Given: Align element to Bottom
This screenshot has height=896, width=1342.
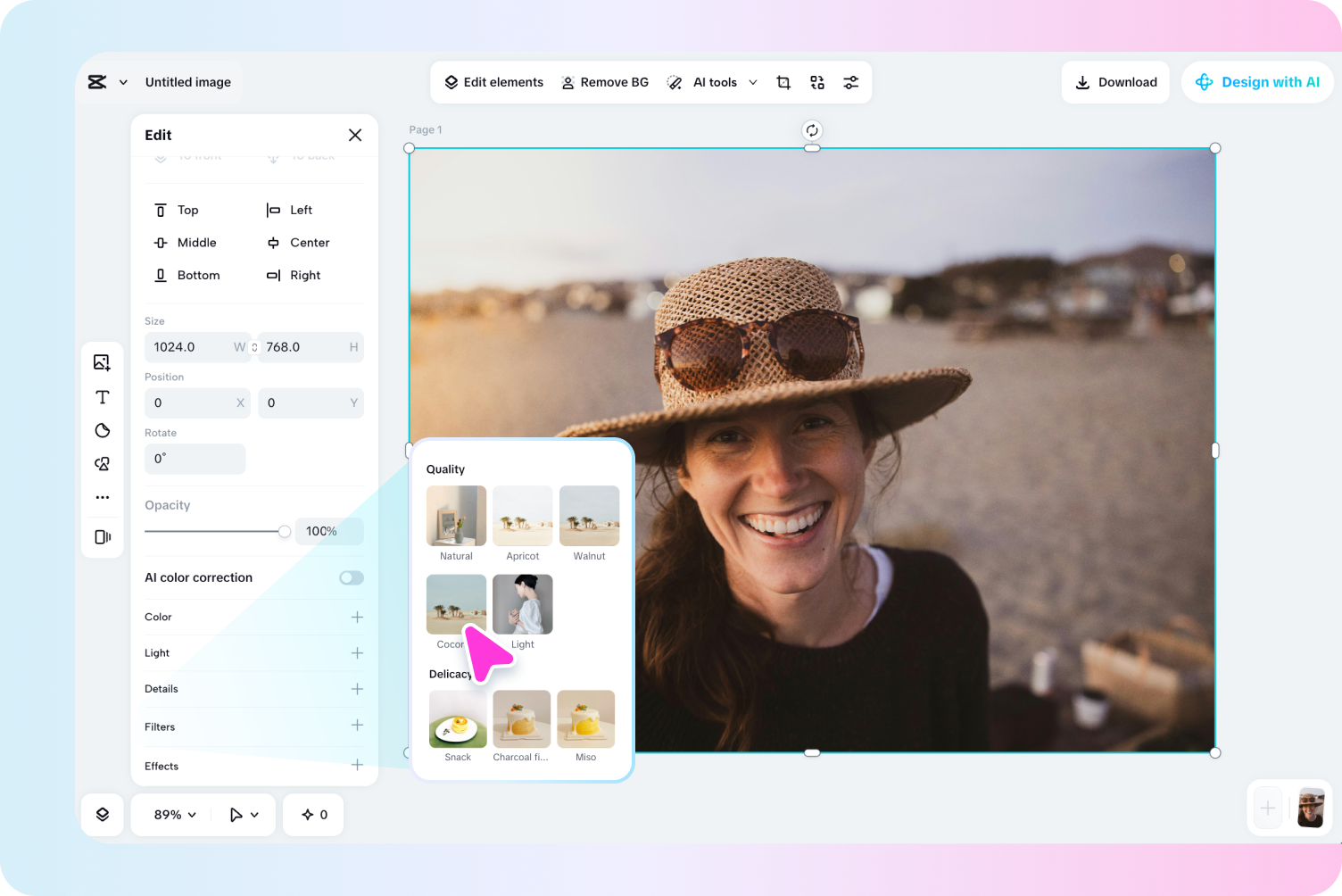Looking at the screenshot, I should coord(187,275).
